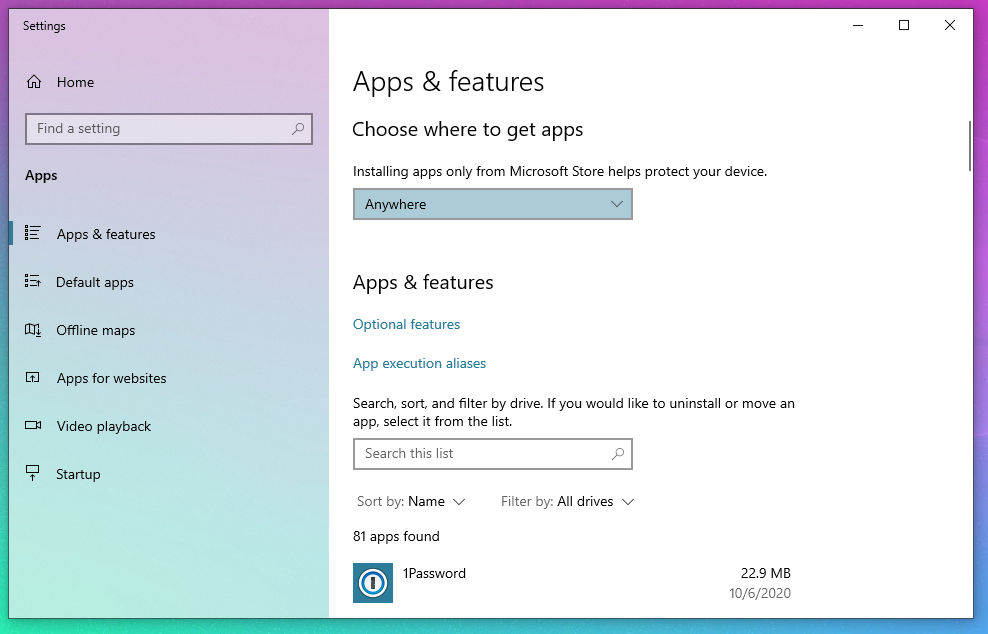The width and height of the screenshot is (988, 634).
Task: Click the Startup icon
Action: point(32,473)
